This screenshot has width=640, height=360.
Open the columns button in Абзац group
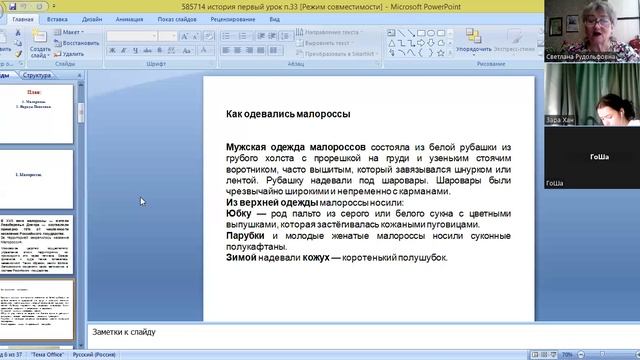(275, 51)
